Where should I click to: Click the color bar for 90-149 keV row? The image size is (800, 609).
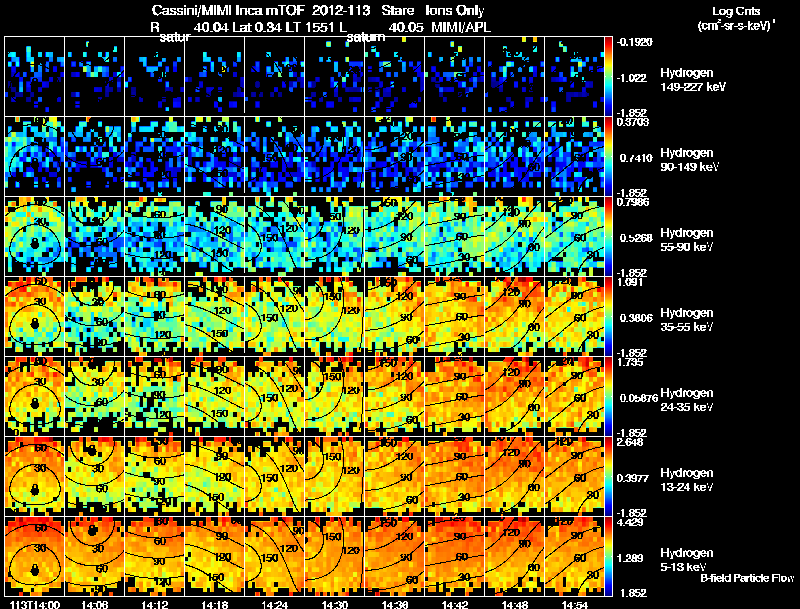coord(608,157)
